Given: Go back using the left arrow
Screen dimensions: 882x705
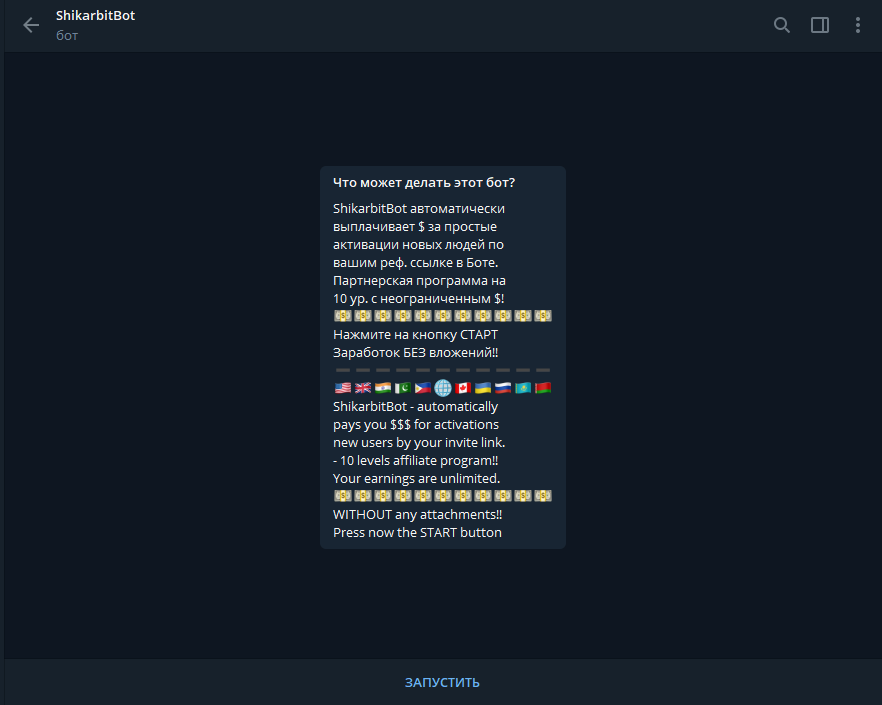Looking at the screenshot, I should (31, 25).
